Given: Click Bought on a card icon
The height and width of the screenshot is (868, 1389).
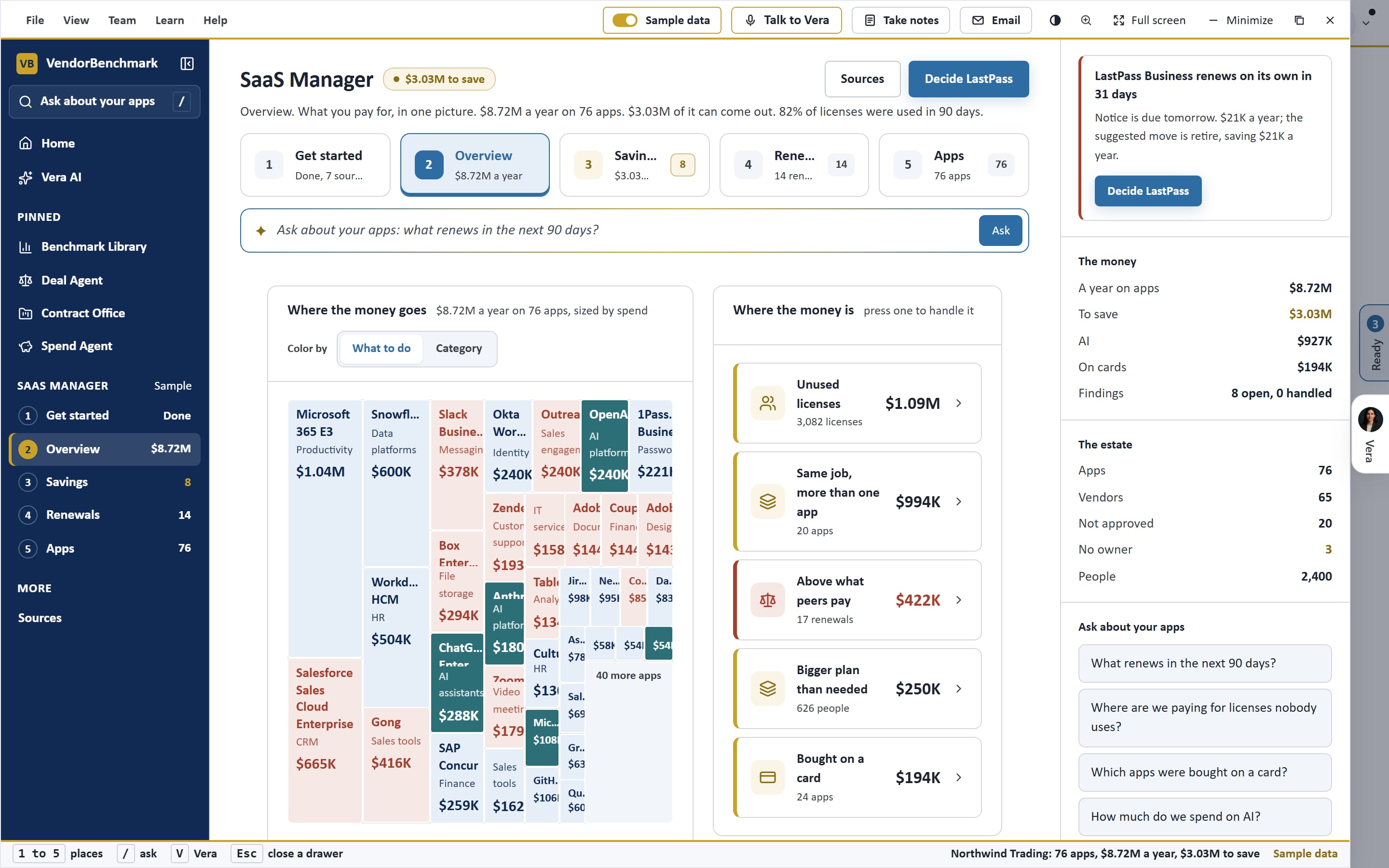Looking at the screenshot, I should (x=767, y=777).
